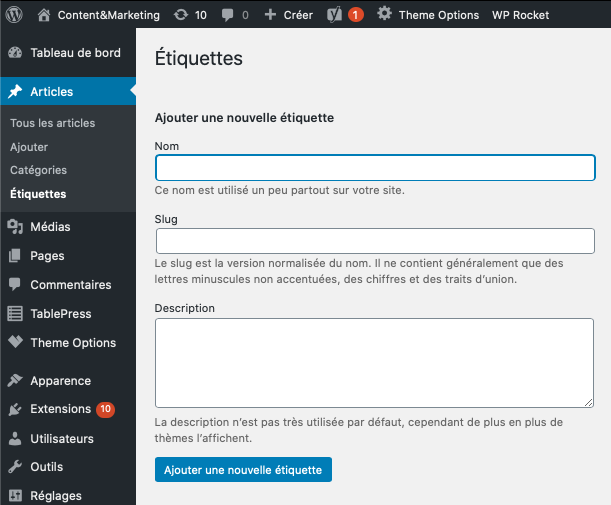Image resolution: width=611 pixels, height=505 pixels.
Task: Open the Catégories submenu link
Action: [x=38, y=171]
